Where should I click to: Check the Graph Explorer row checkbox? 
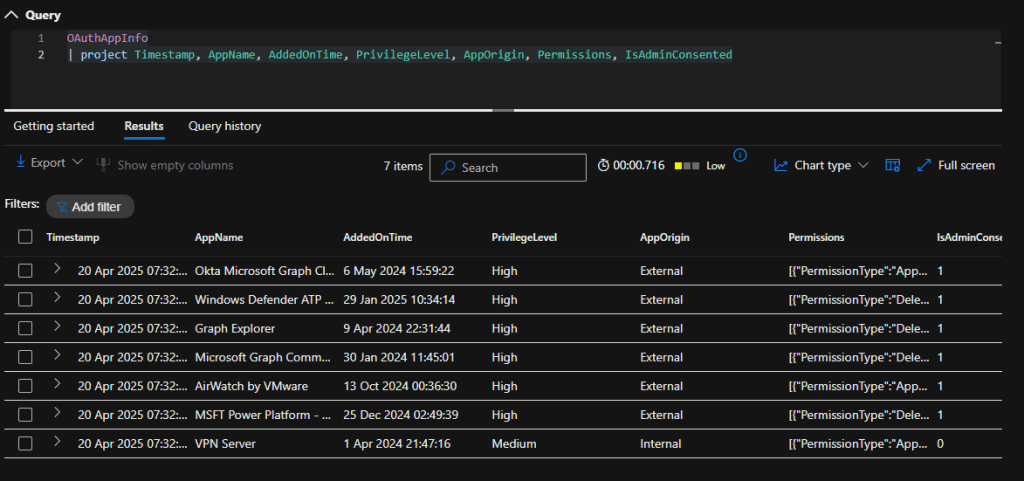click(x=25, y=328)
